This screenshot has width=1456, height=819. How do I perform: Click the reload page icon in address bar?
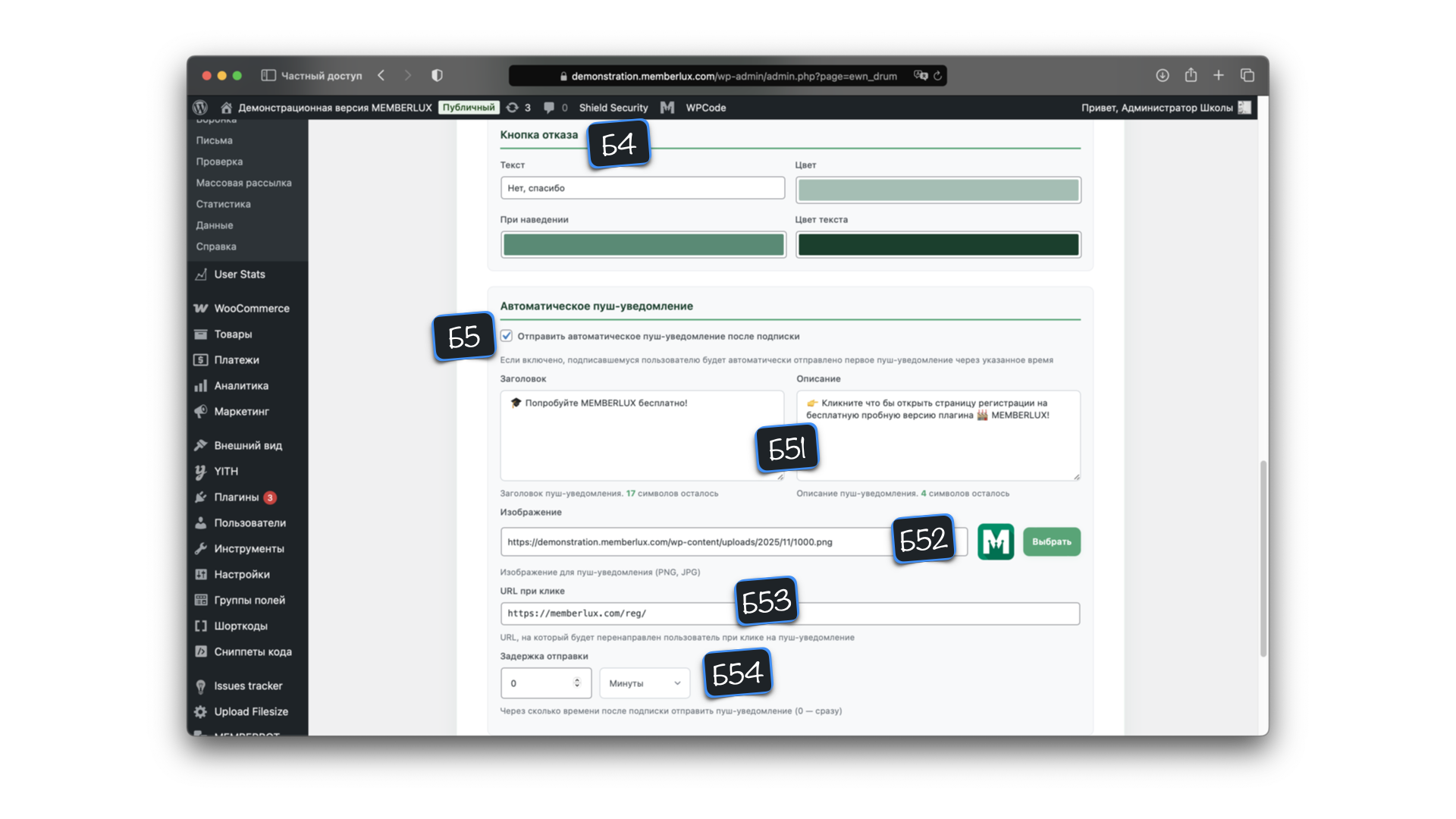pyautogui.click(x=938, y=76)
